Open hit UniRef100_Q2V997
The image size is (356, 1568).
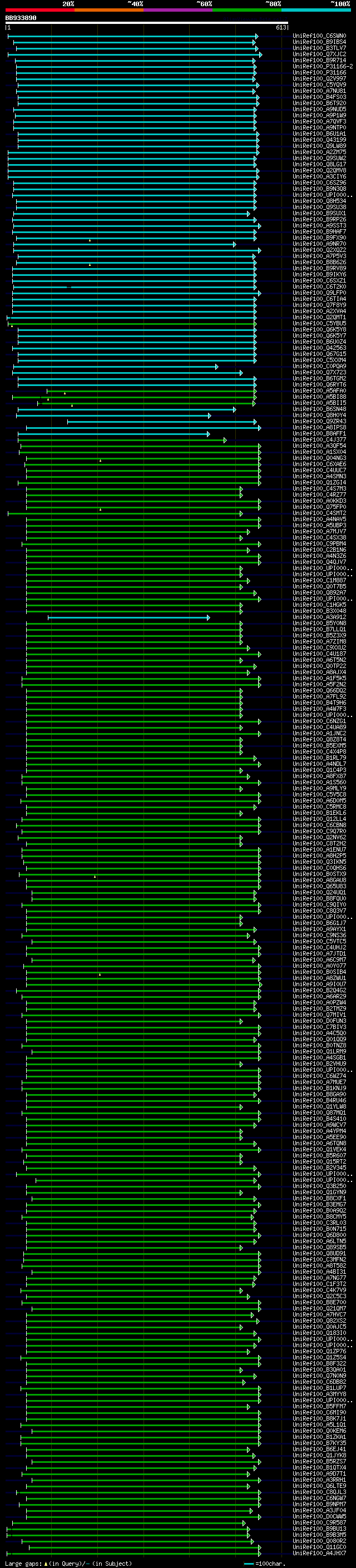click(x=319, y=78)
